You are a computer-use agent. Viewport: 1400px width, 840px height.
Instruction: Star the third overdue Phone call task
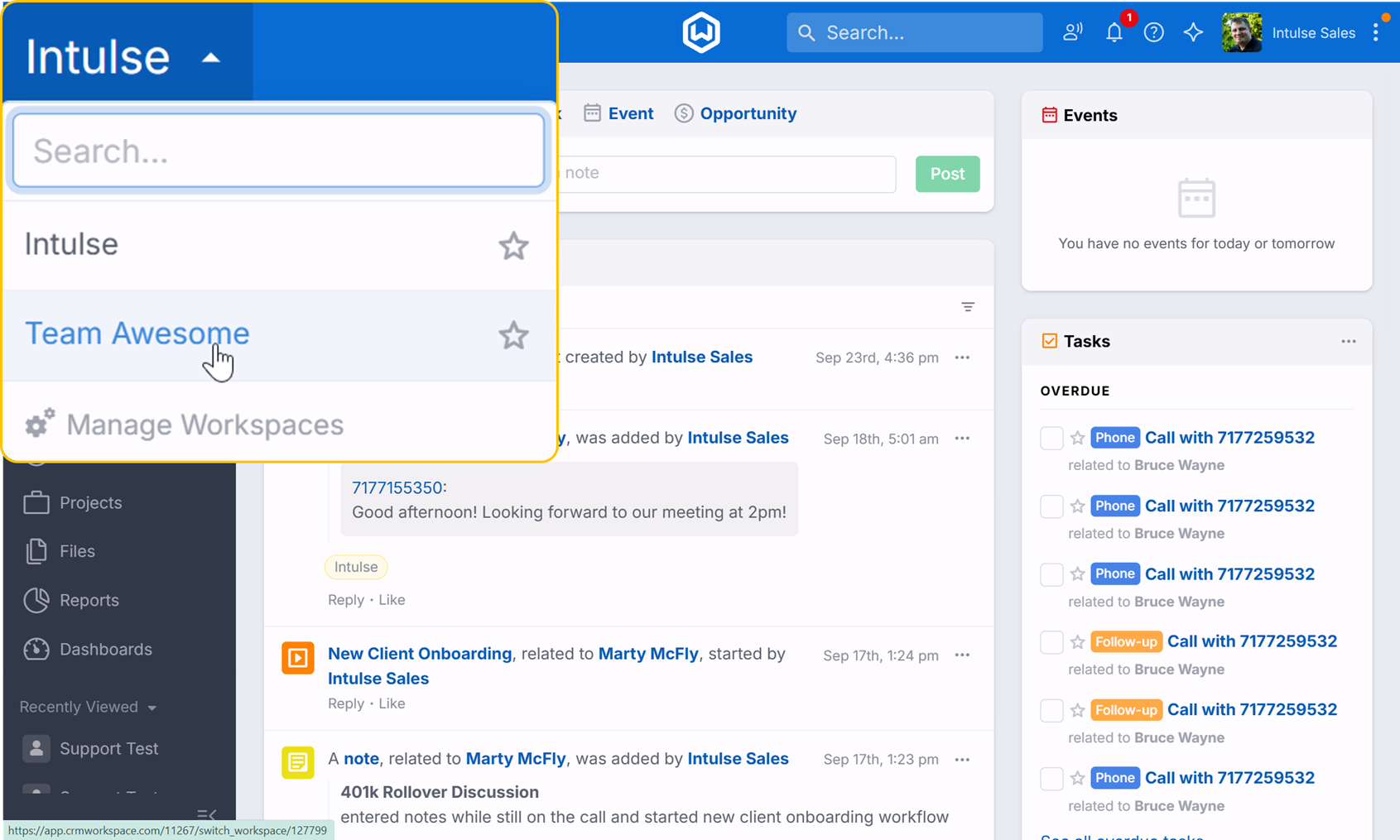tap(1077, 574)
